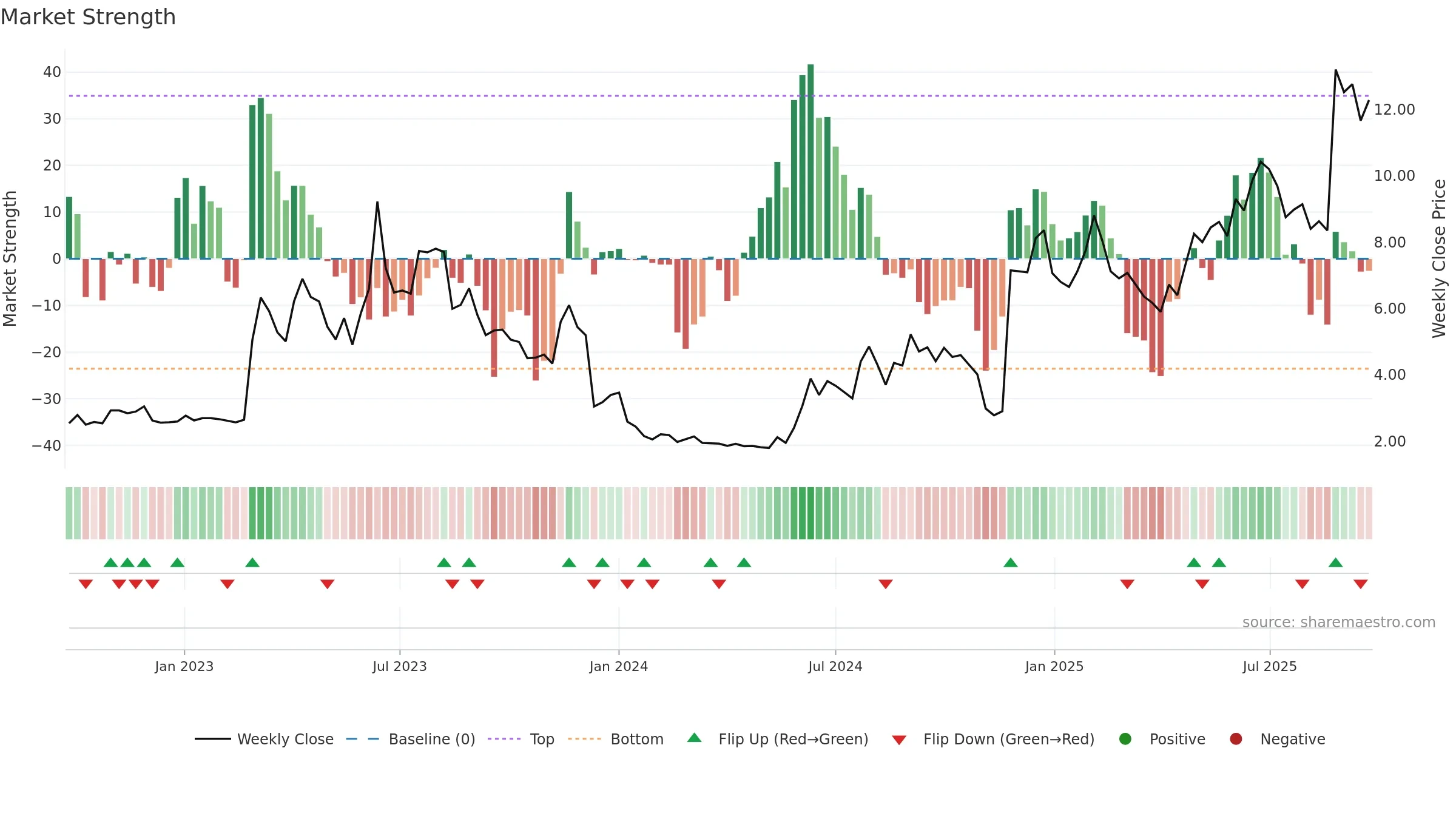The height and width of the screenshot is (819, 1456).
Task: Click the green Positive legend dot
Action: (1125, 739)
